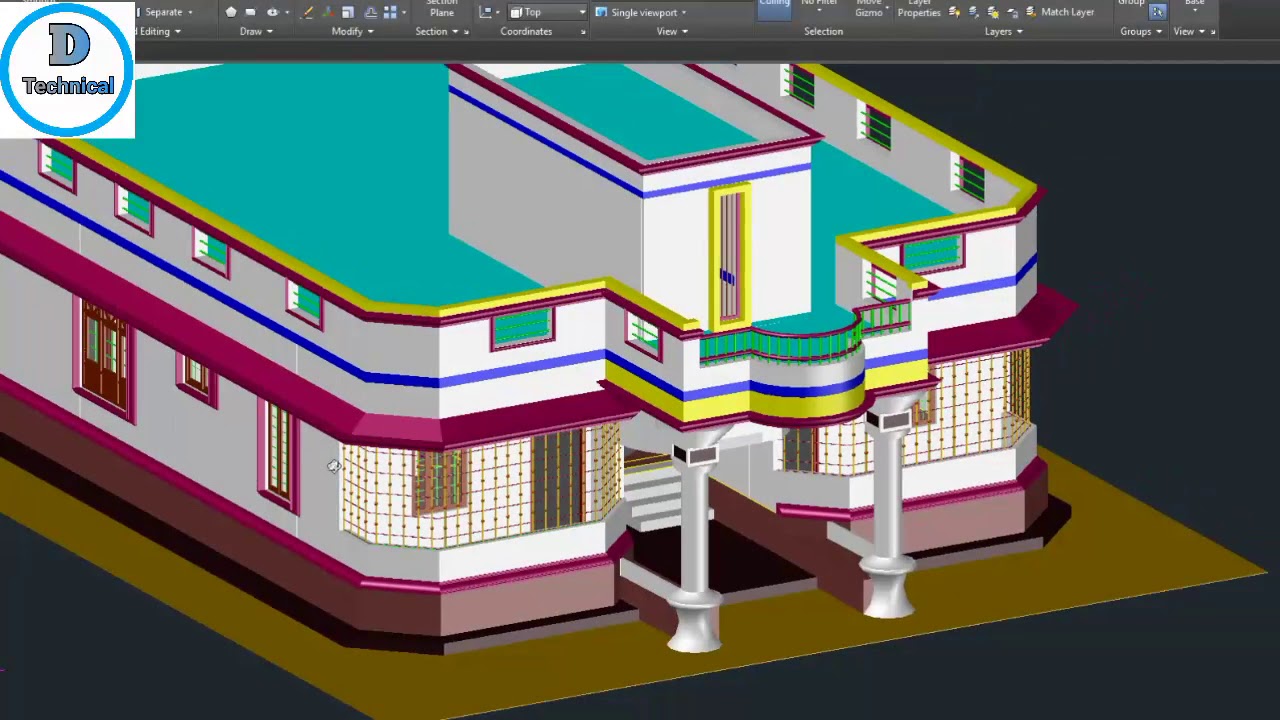Toggle the group selection icon in Groups panel
The width and height of the screenshot is (1280, 720).
coord(1157,12)
